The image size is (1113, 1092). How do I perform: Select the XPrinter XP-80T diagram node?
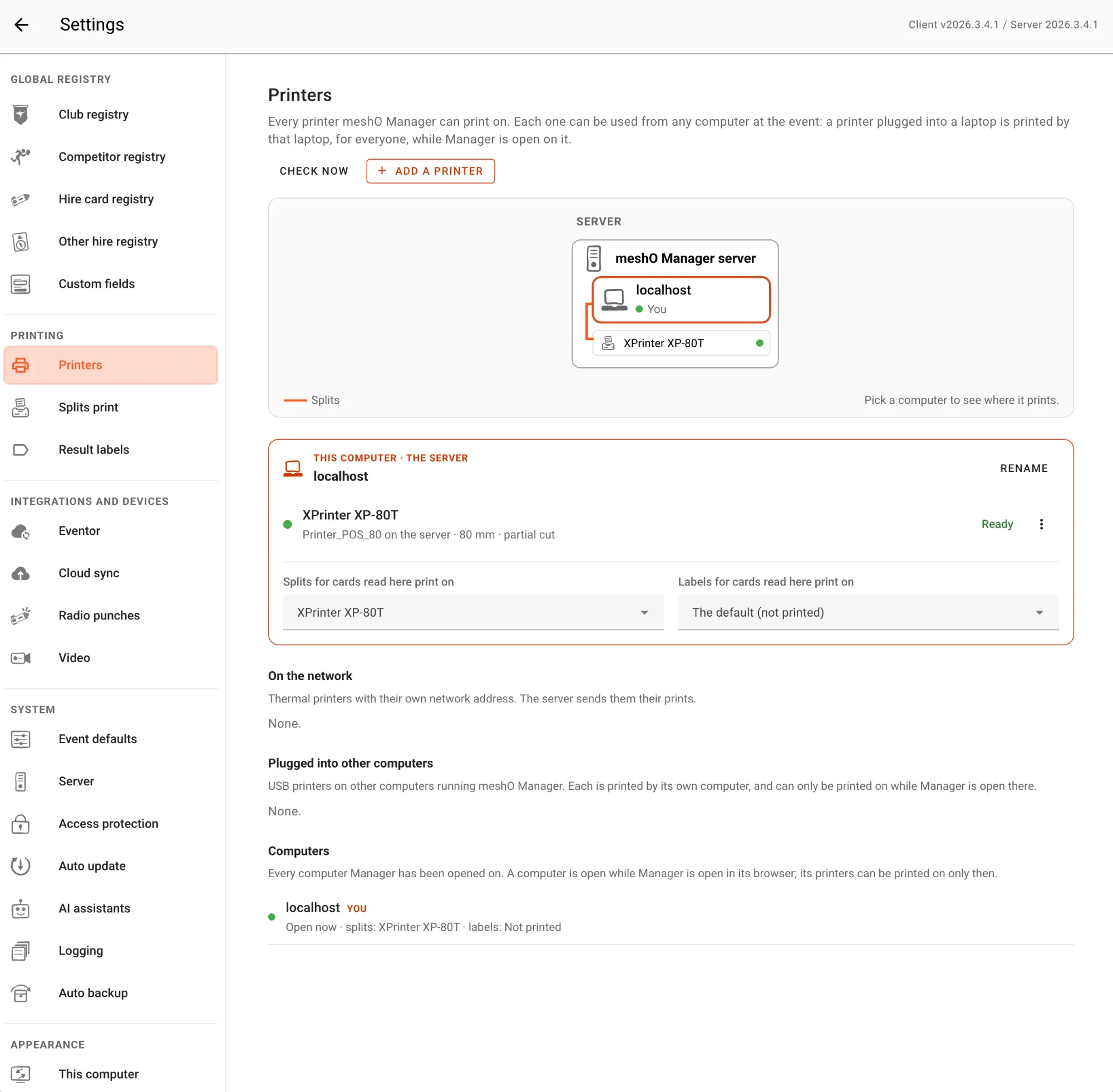coord(681,343)
